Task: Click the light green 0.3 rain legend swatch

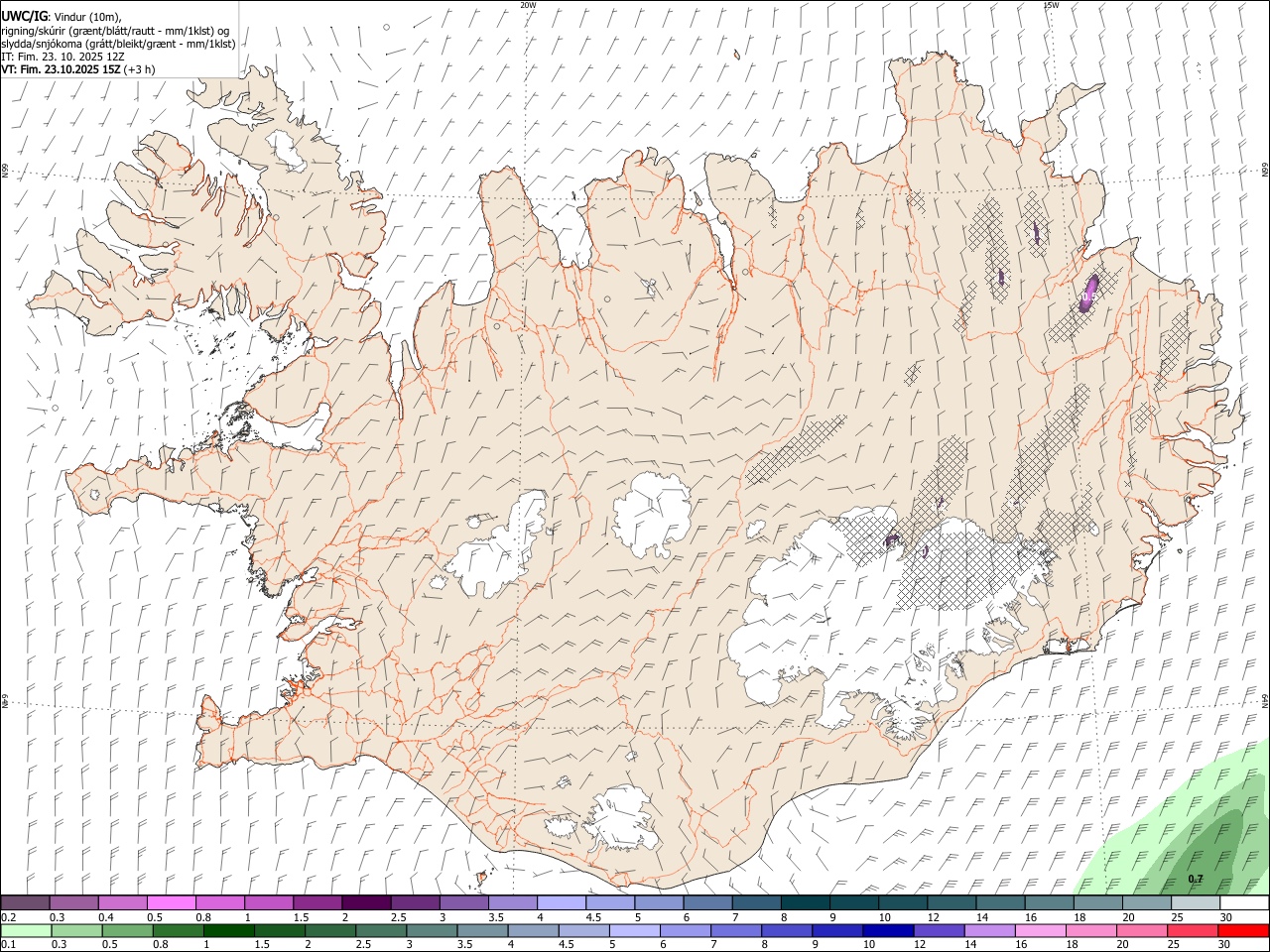Action: coord(77,930)
